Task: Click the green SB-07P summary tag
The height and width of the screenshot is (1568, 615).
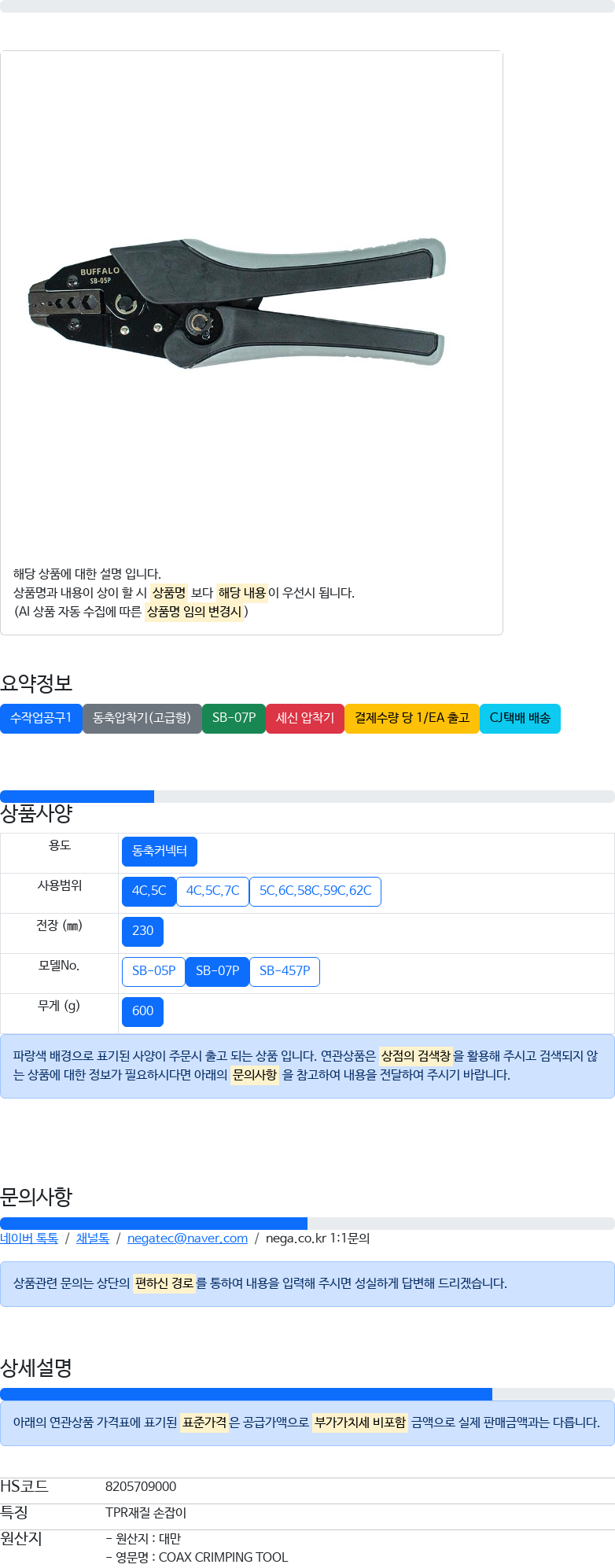Action: click(234, 718)
